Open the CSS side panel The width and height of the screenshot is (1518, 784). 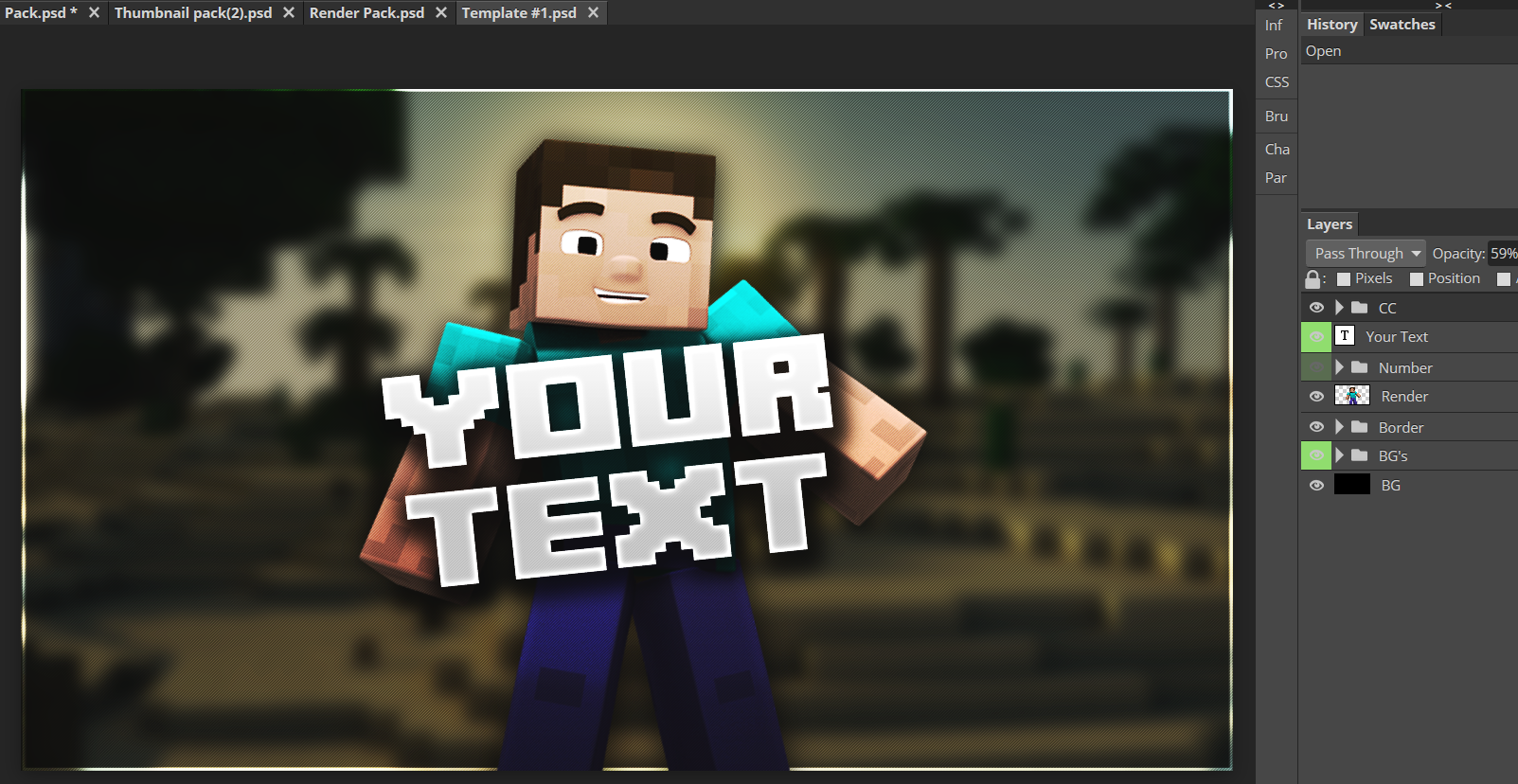pos(1277,82)
